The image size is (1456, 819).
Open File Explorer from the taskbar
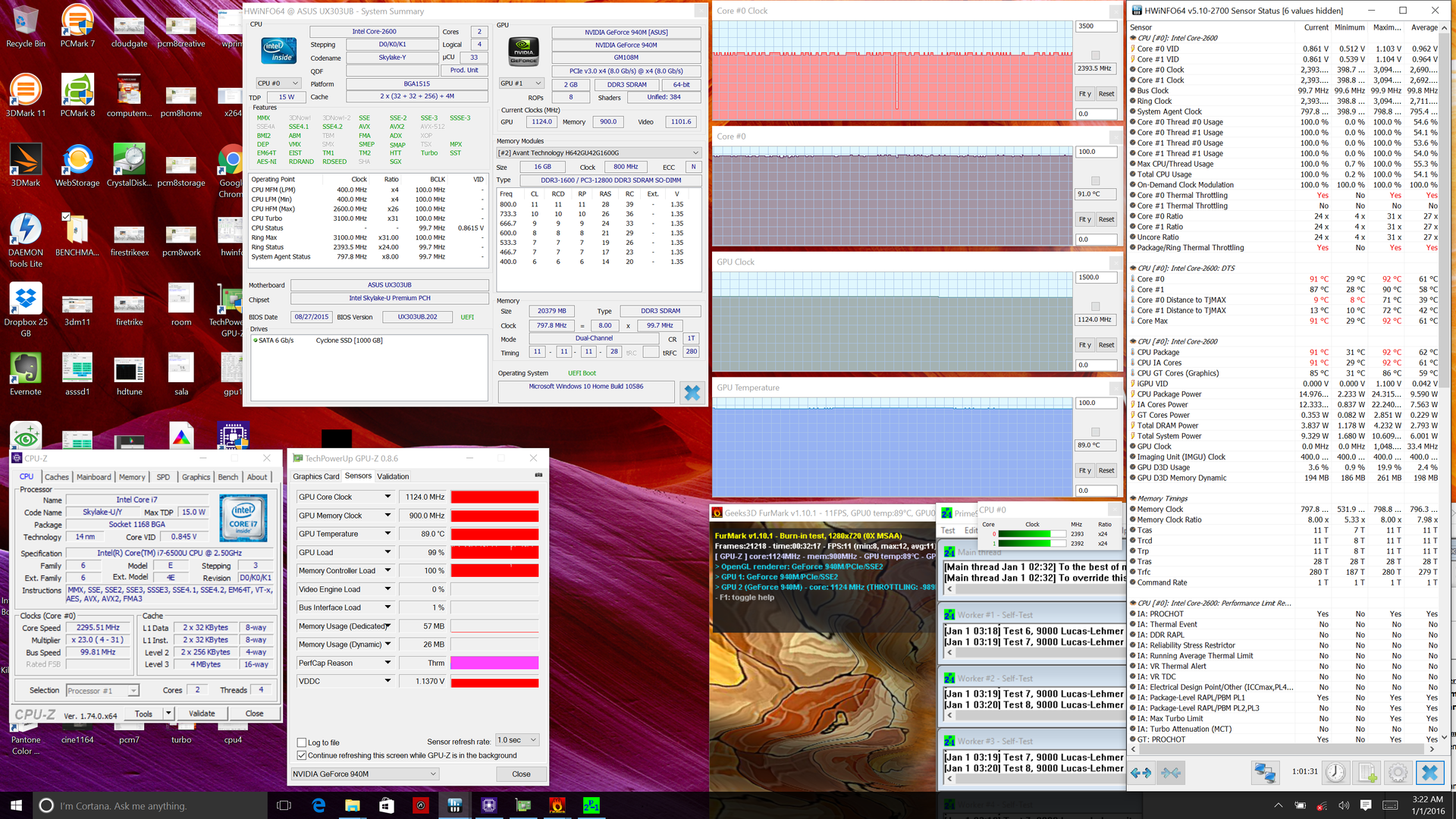click(353, 805)
